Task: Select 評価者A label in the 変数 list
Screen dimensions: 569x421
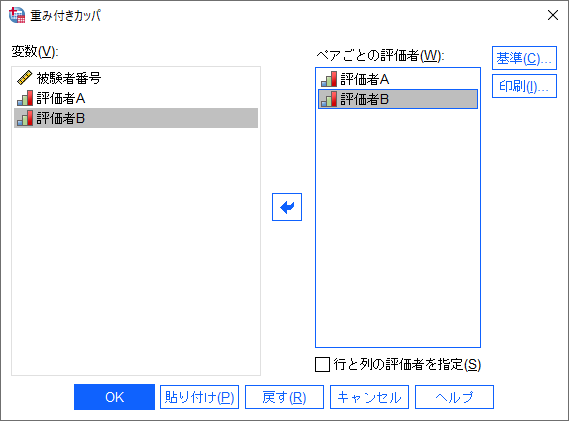Action: [61, 98]
